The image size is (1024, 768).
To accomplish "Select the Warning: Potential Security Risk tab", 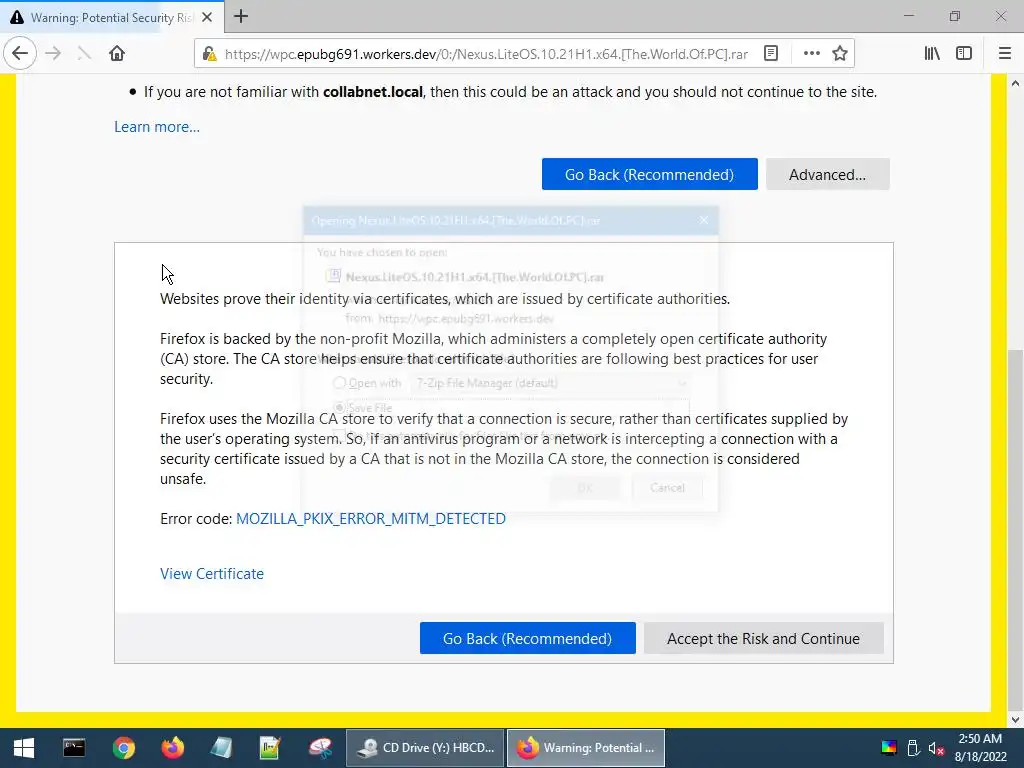I will 111,17.
